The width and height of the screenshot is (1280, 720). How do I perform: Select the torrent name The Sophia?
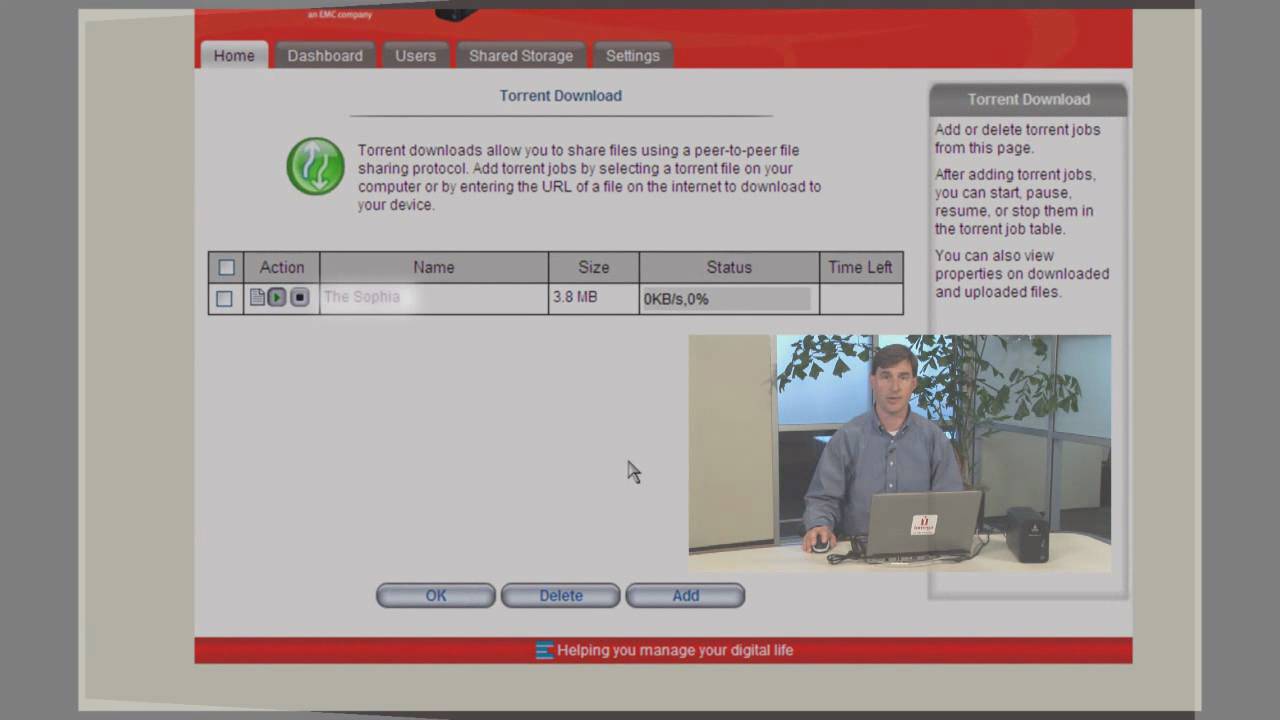[x=362, y=297]
